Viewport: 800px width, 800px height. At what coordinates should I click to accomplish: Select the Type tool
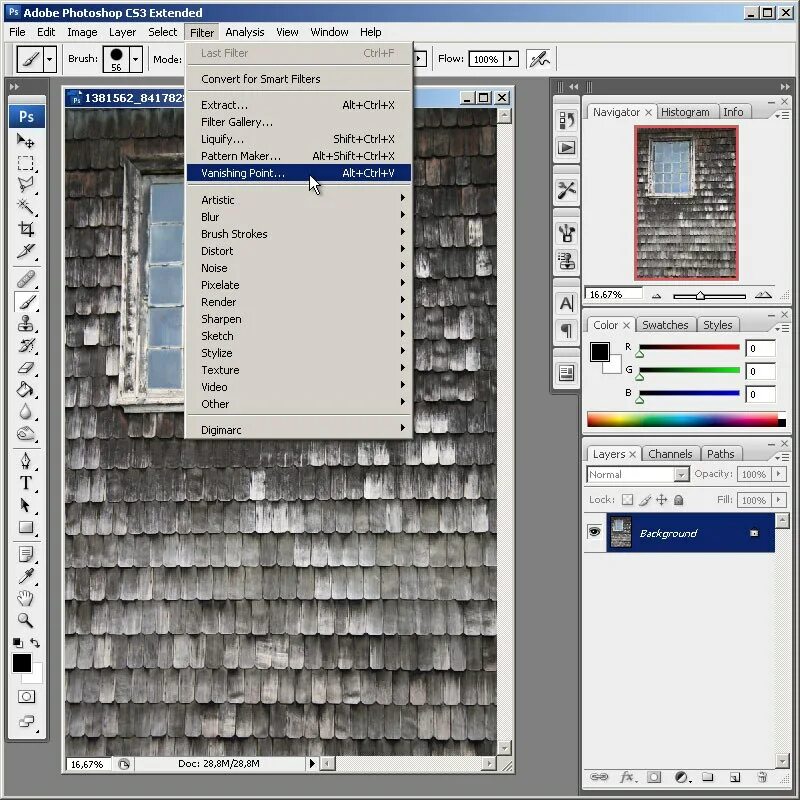[x=25, y=483]
